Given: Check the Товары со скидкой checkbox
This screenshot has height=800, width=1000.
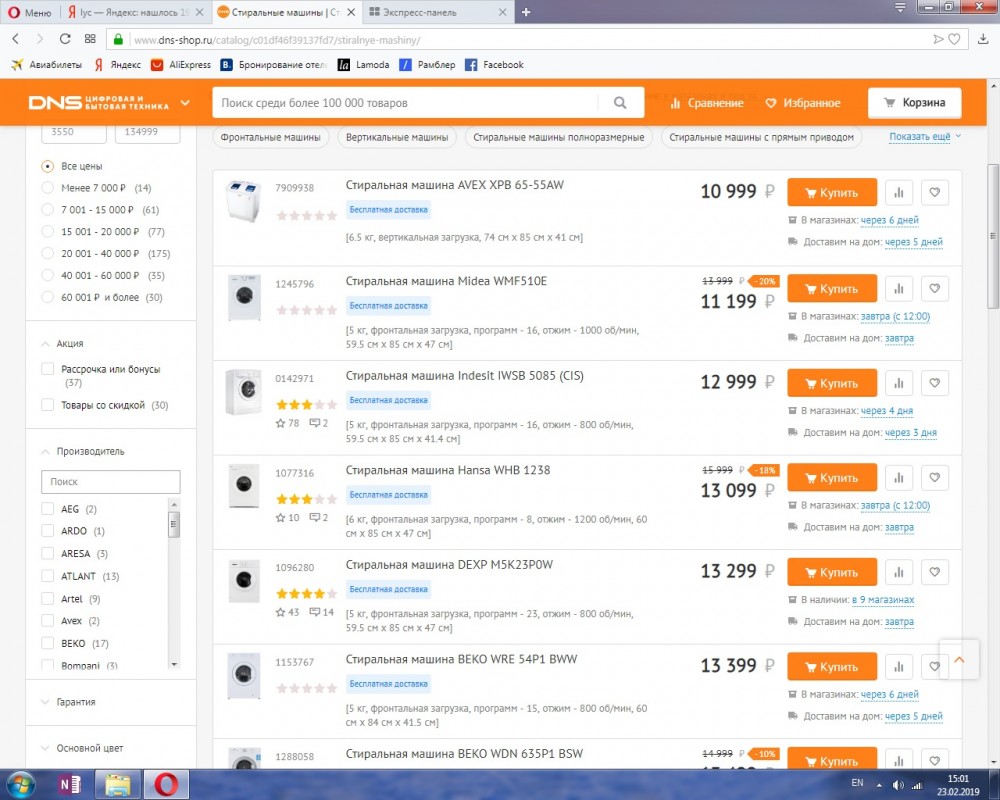Looking at the screenshot, I should (x=48, y=405).
